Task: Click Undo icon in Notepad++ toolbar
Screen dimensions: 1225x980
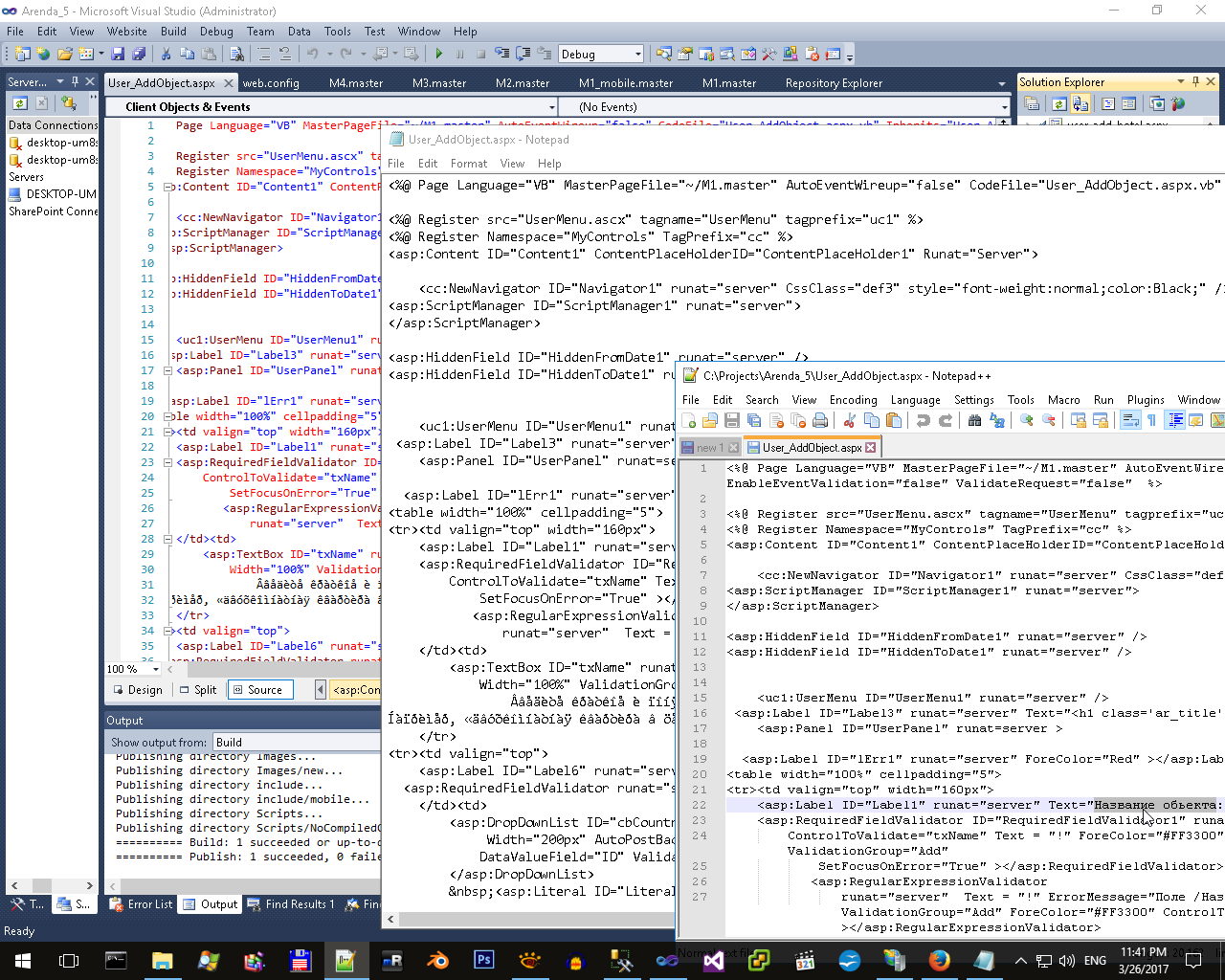Action: click(x=924, y=420)
